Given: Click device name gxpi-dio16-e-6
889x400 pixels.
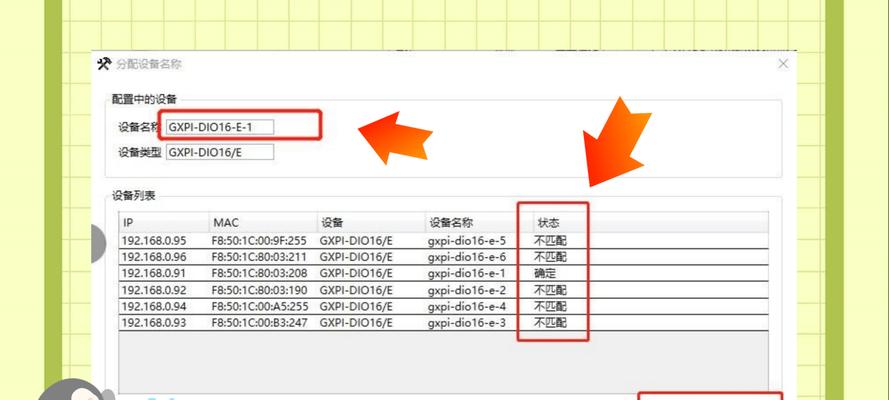Looking at the screenshot, I should coord(467,257).
